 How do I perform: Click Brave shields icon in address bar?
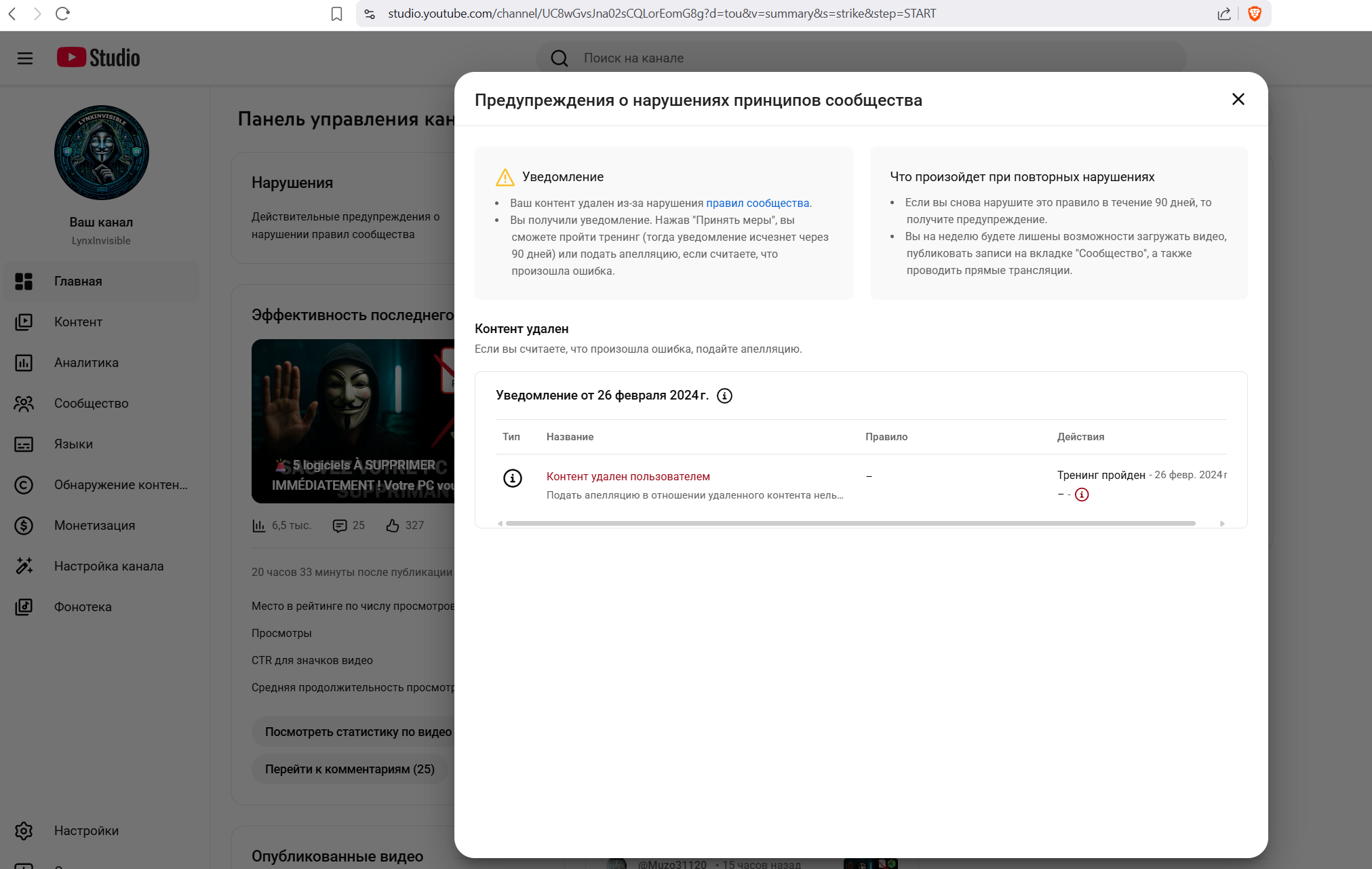tap(1254, 14)
